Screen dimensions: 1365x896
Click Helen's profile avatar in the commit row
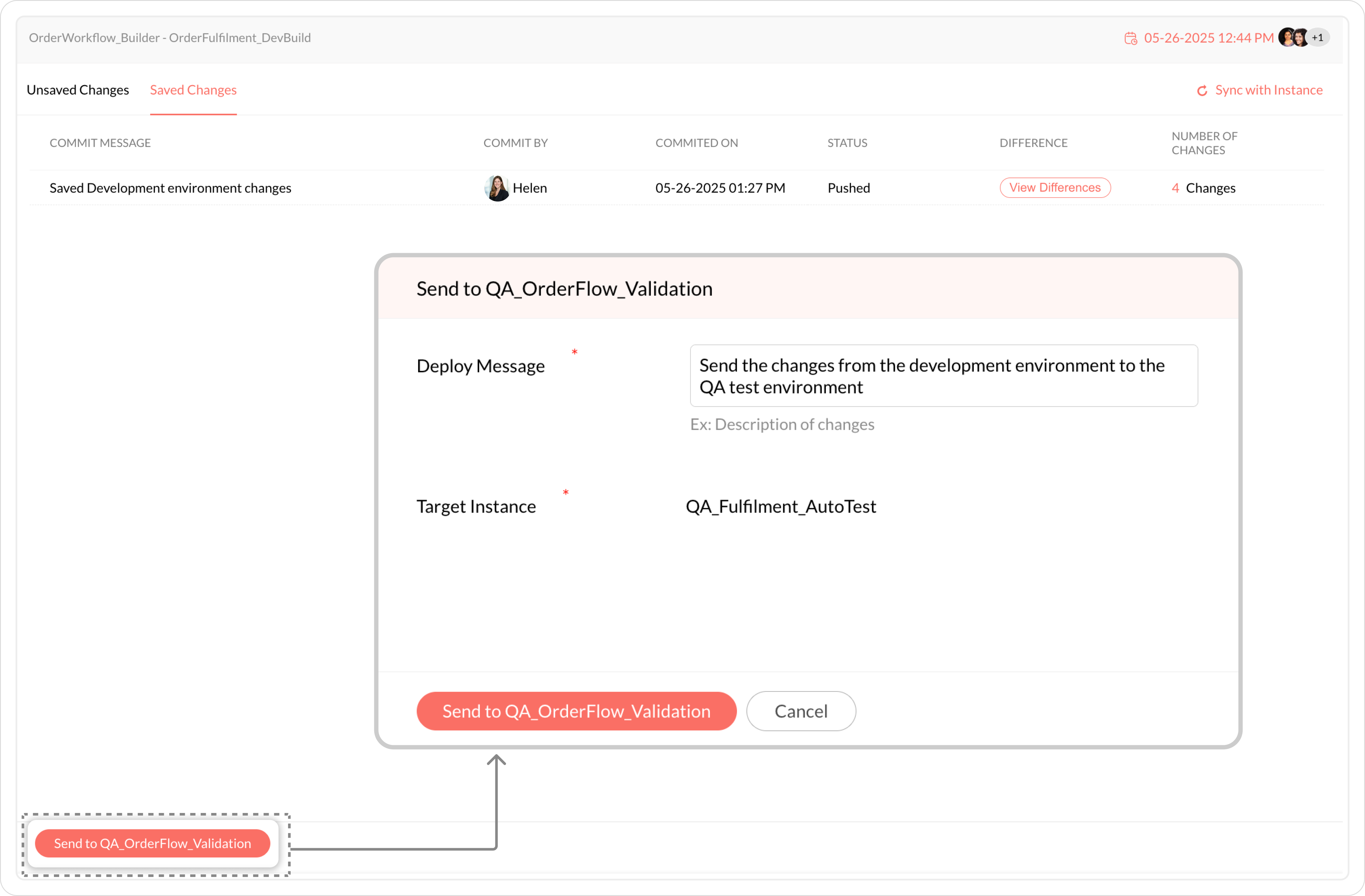(497, 188)
